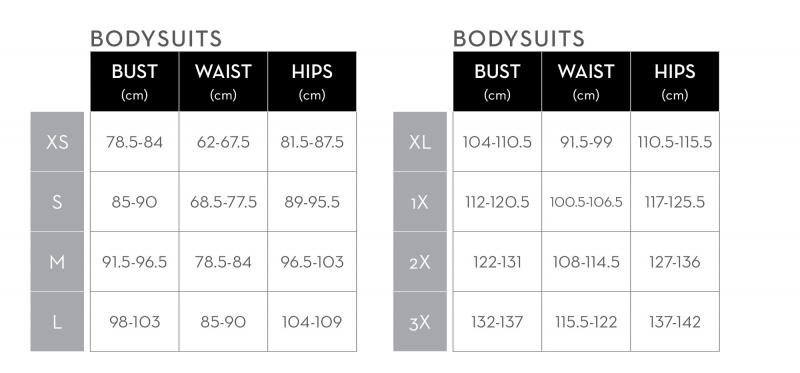Click the 78.5-84 bust cell for XS
800x373 pixels.
pos(135,142)
